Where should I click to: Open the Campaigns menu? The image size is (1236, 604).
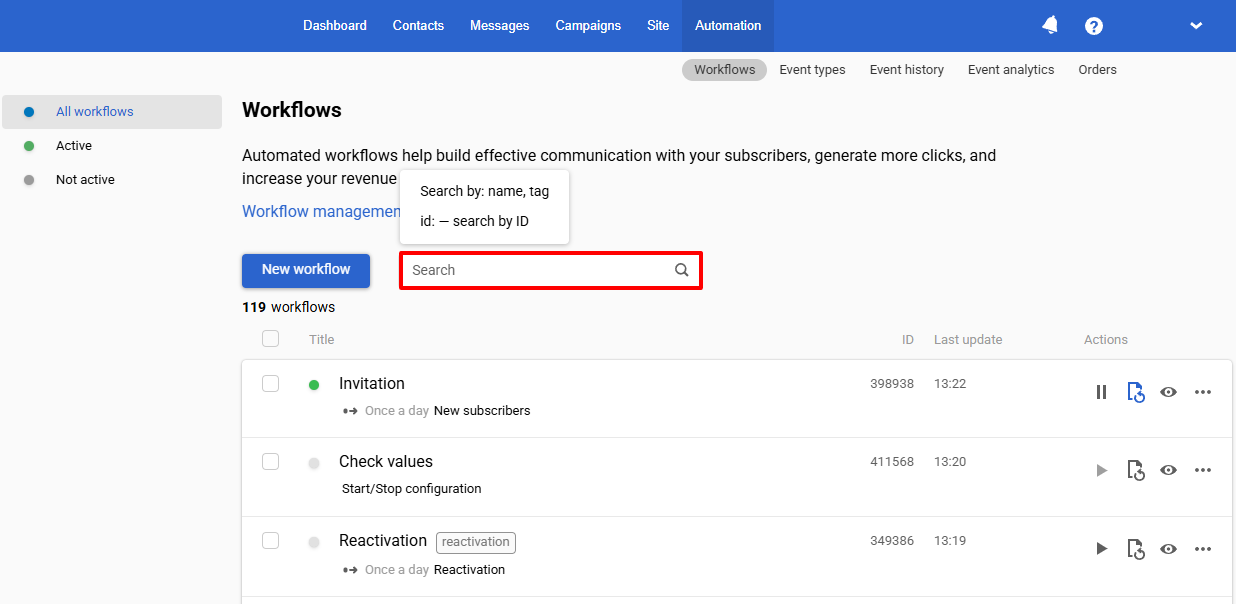point(588,26)
